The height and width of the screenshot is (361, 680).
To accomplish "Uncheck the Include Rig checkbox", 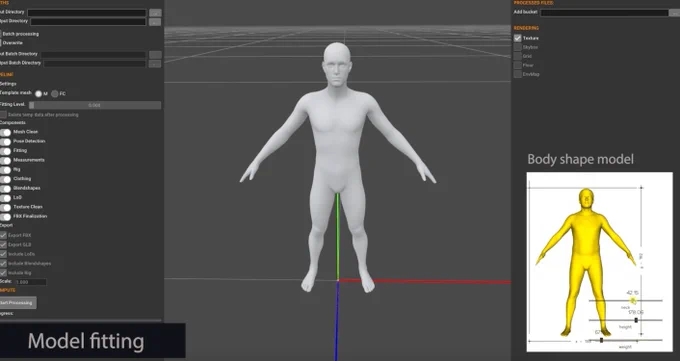I will pos(3,273).
